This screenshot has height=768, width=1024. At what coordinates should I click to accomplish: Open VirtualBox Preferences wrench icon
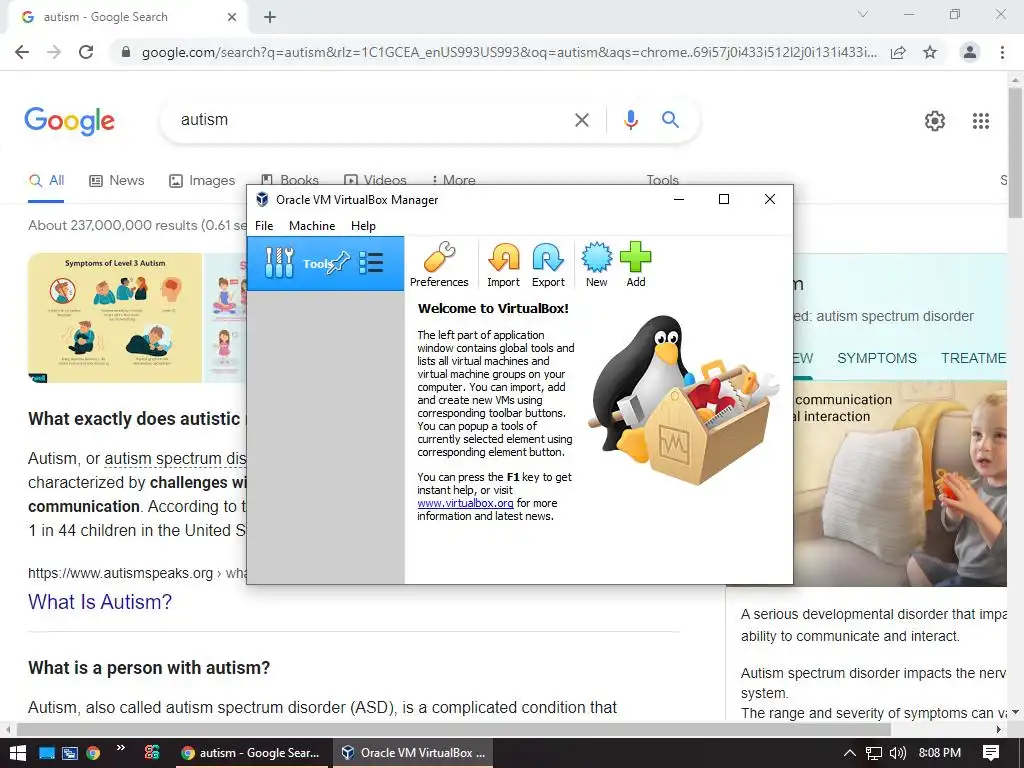(439, 257)
